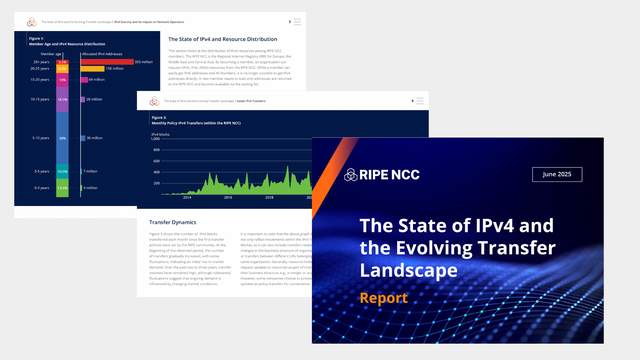The image size is (640, 360).
Task: Click the RIPE NCC logo on the report cover
Action: click(382, 175)
